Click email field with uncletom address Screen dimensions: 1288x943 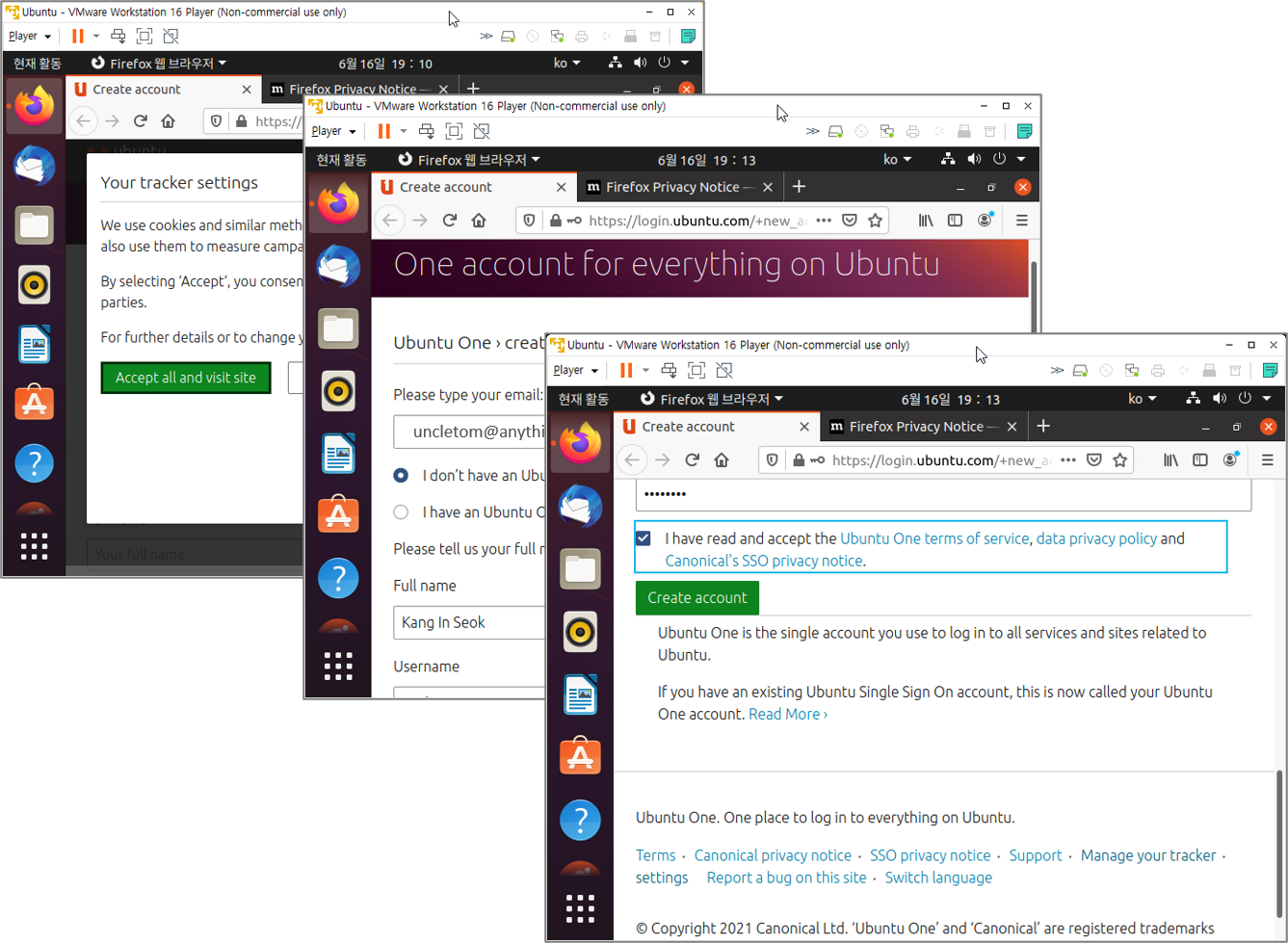point(469,432)
